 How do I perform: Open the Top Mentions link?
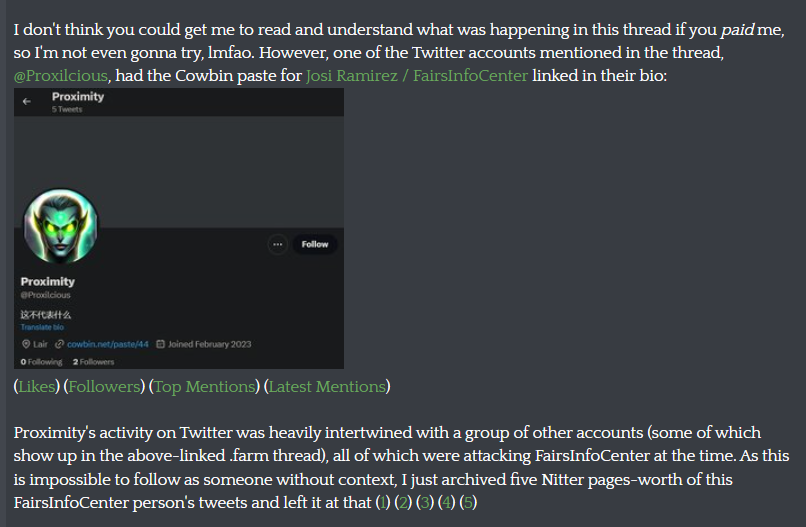point(205,386)
